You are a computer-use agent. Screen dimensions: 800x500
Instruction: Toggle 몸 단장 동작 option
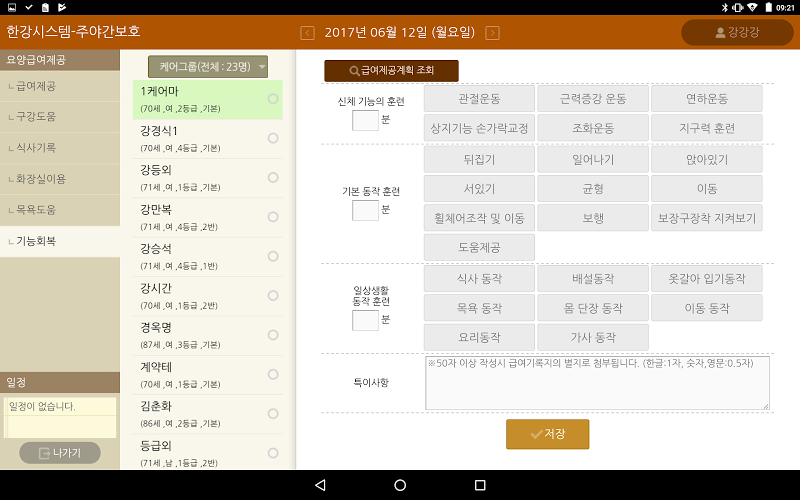(x=593, y=308)
